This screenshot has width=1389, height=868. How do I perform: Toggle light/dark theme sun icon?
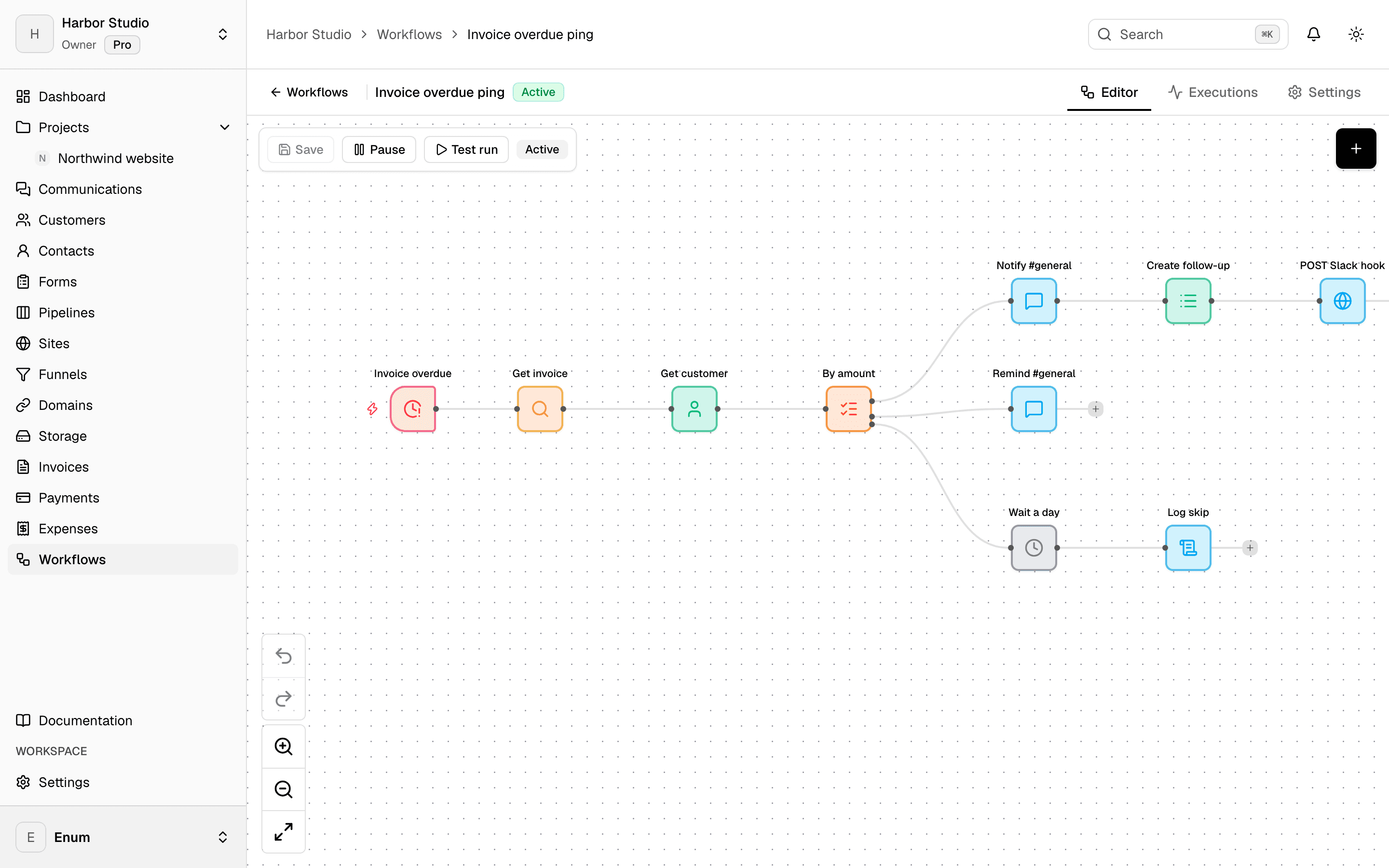click(1356, 34)
